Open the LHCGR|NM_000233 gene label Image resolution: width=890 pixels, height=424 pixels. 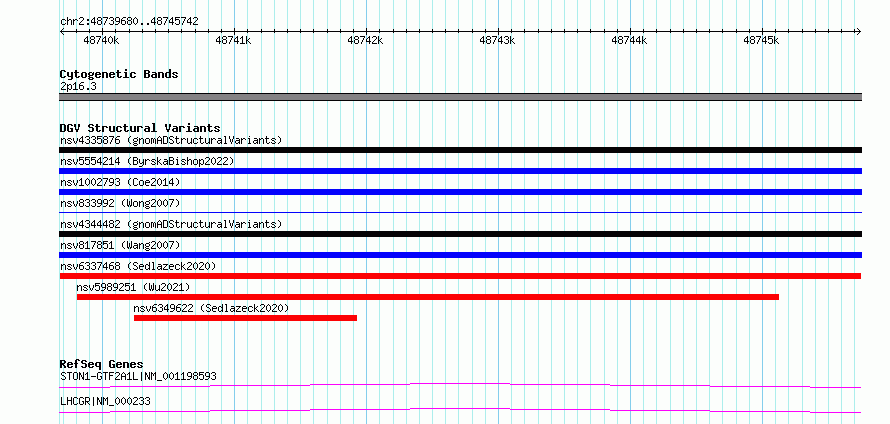pyautogui.click(x=105, y=402)
